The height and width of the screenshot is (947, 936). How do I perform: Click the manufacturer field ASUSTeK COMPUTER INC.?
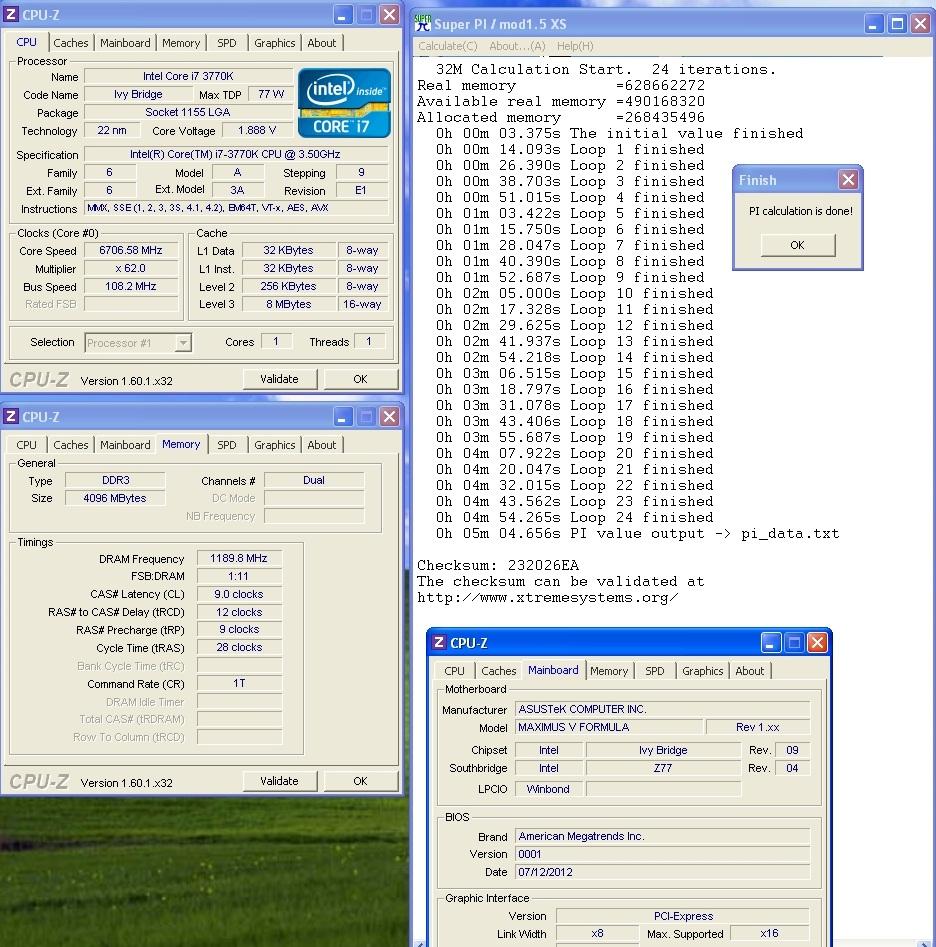[x=662, y=709]
